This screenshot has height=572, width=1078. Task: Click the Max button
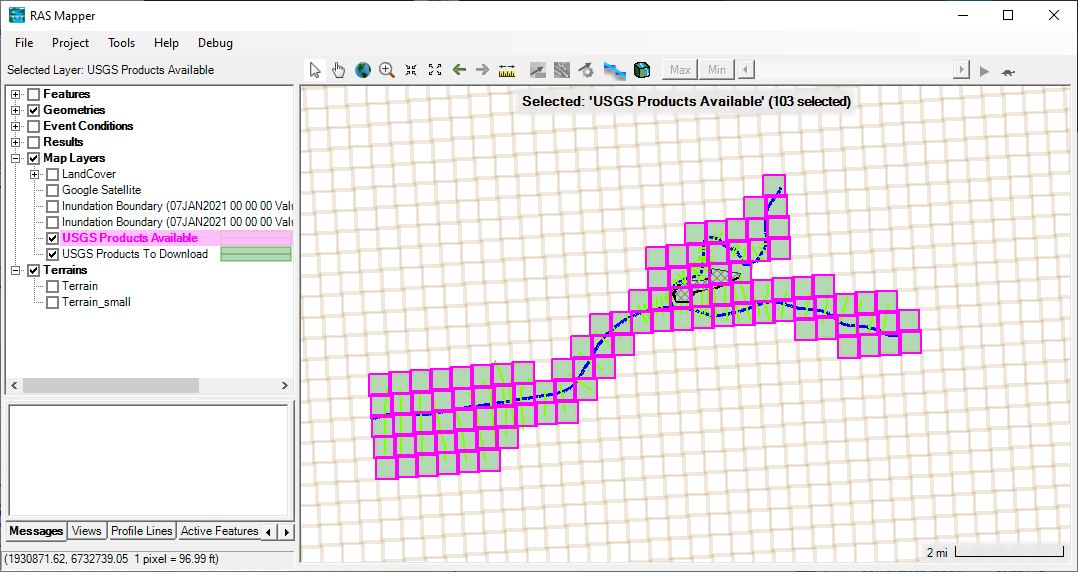(680, 70)
